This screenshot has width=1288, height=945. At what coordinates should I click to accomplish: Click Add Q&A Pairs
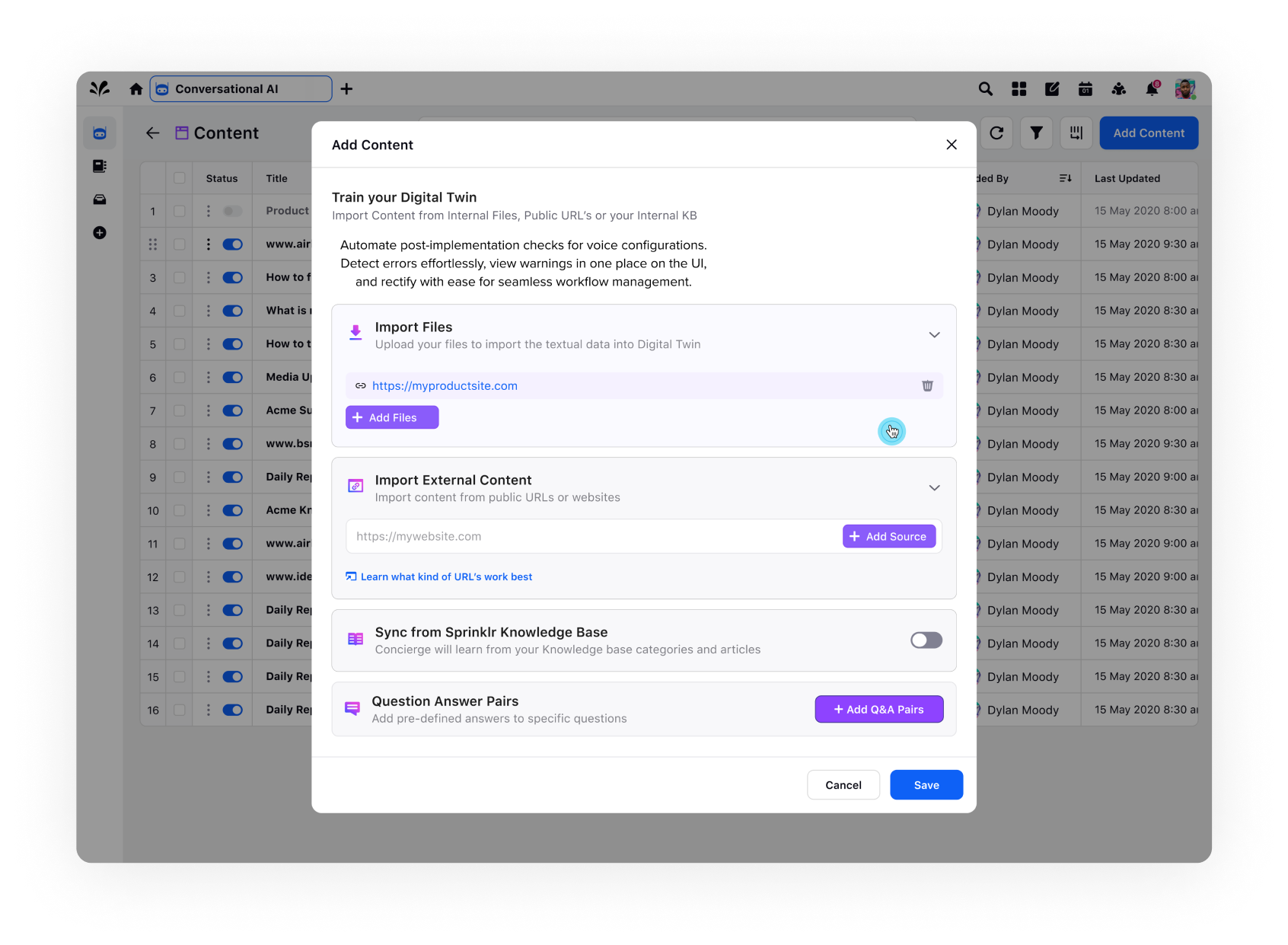point(879,710)
